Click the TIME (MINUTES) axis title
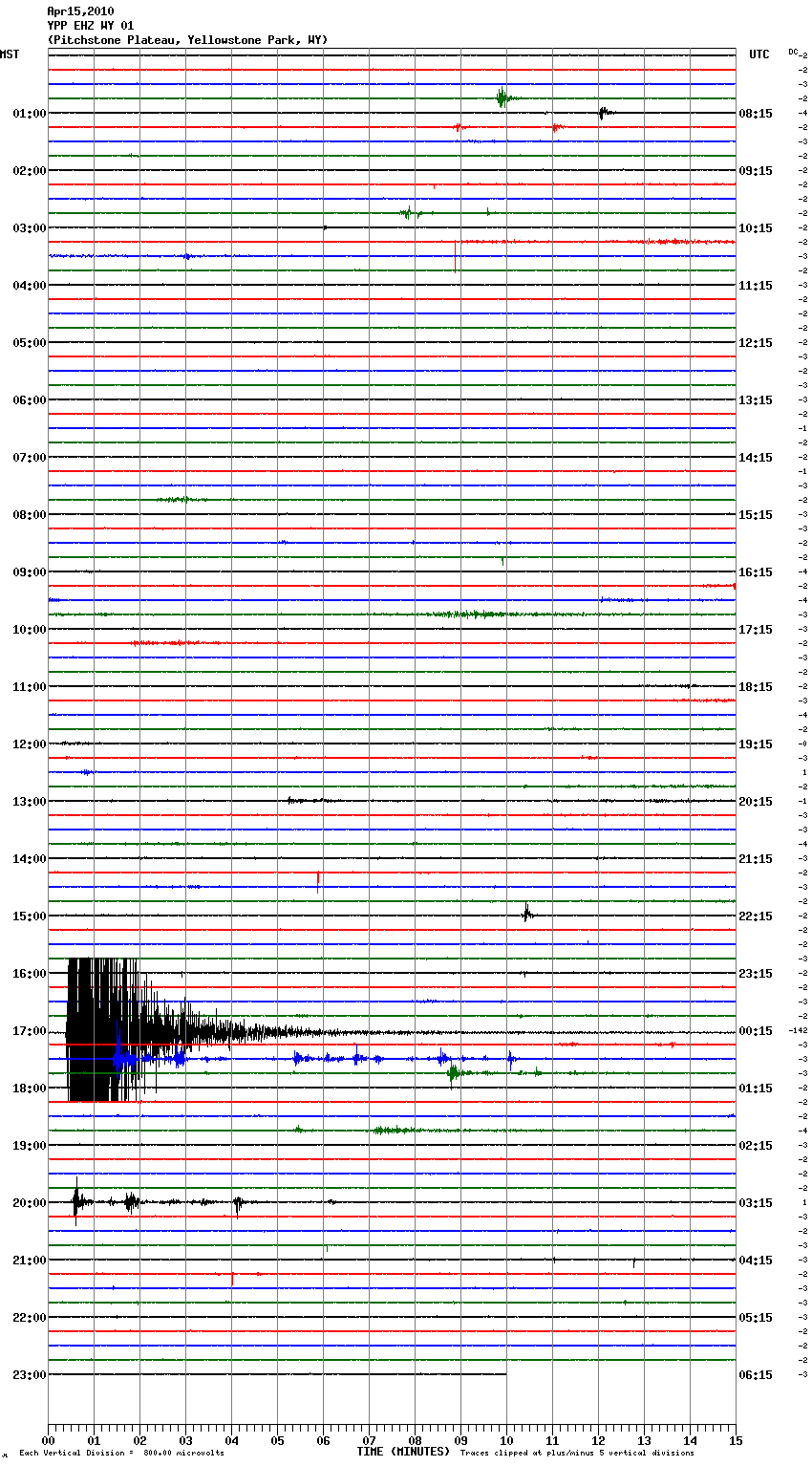Viewport: 812px width, 1466px height. [x=403, y=1452]
